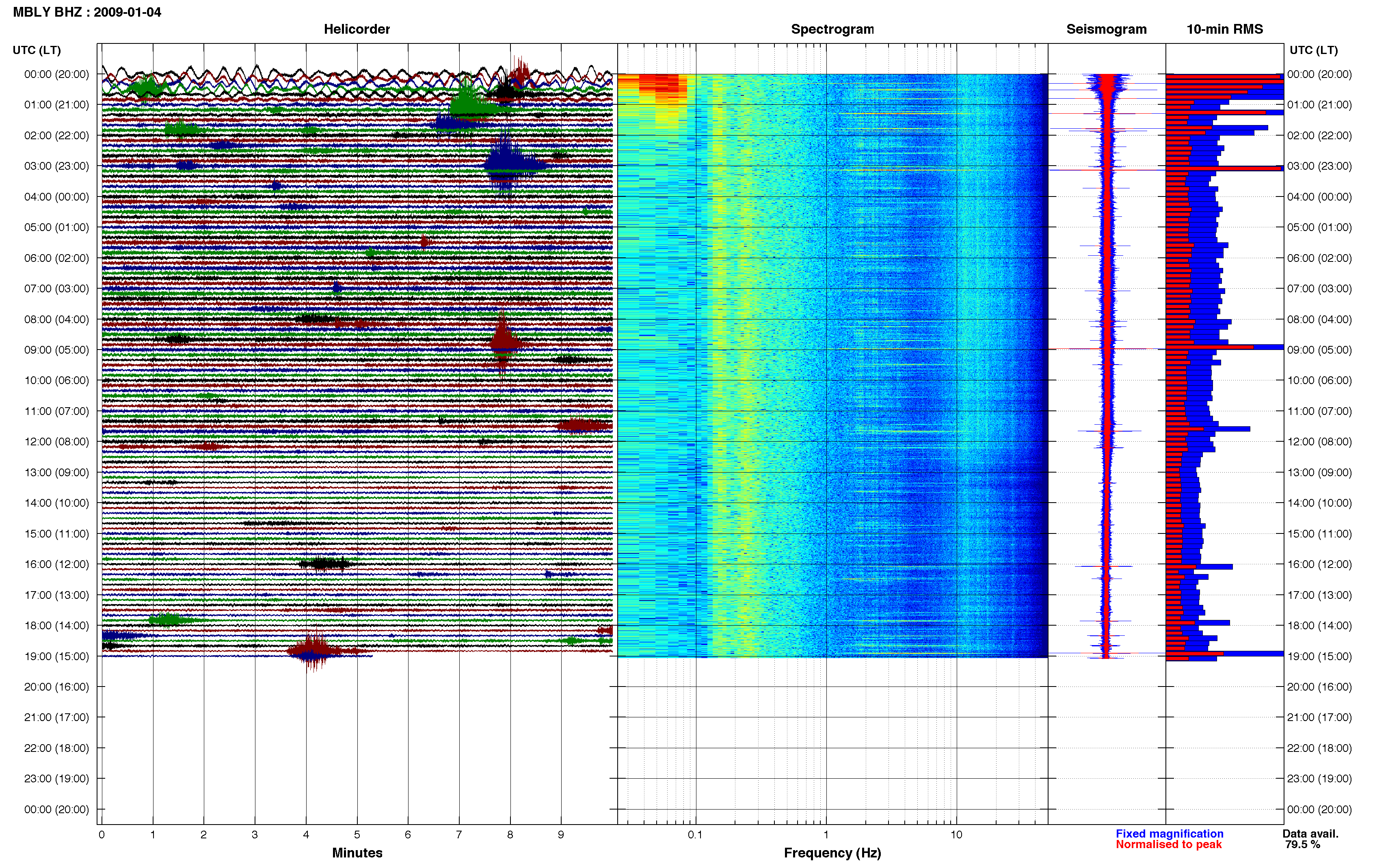The image size is (1388, 868).
Task: Select the 'Seismogram' panel title
Action: click(x=1106, y=29)
